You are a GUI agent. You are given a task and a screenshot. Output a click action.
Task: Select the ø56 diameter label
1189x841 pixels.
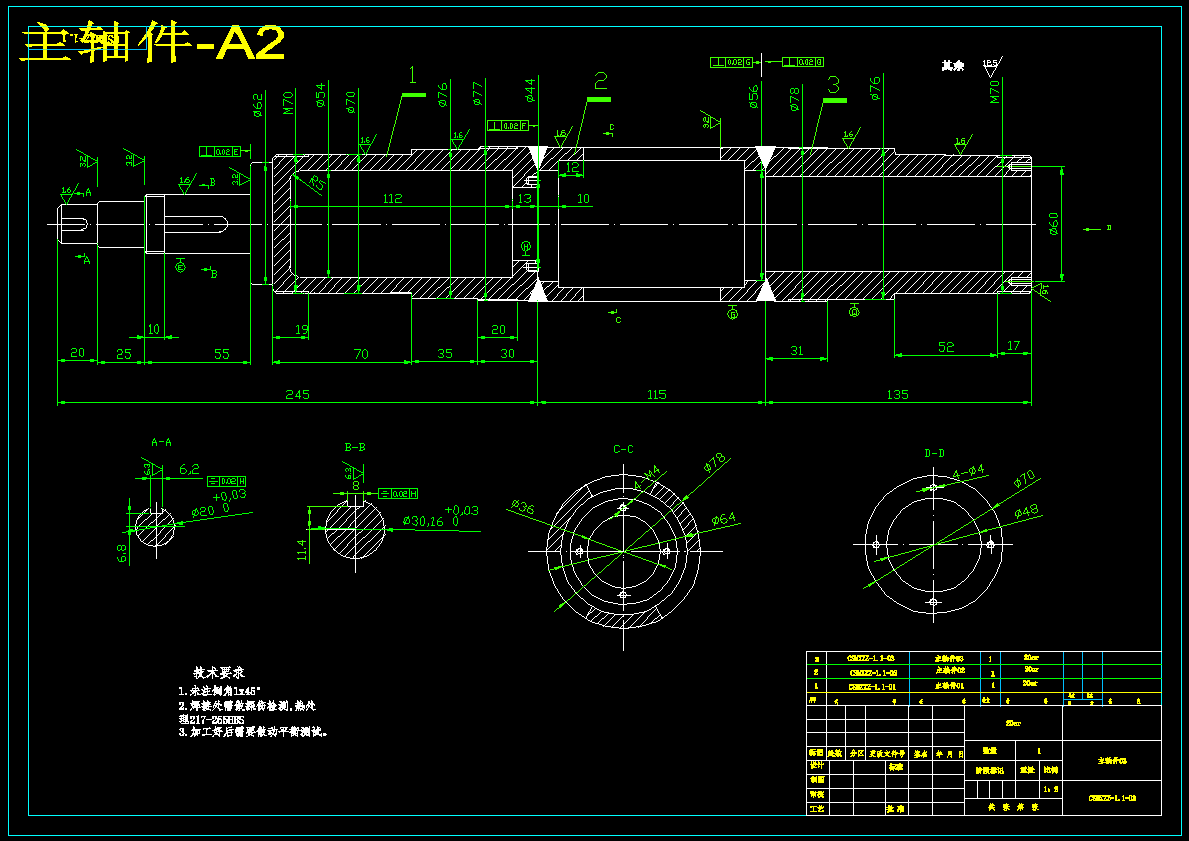(753, 97)
